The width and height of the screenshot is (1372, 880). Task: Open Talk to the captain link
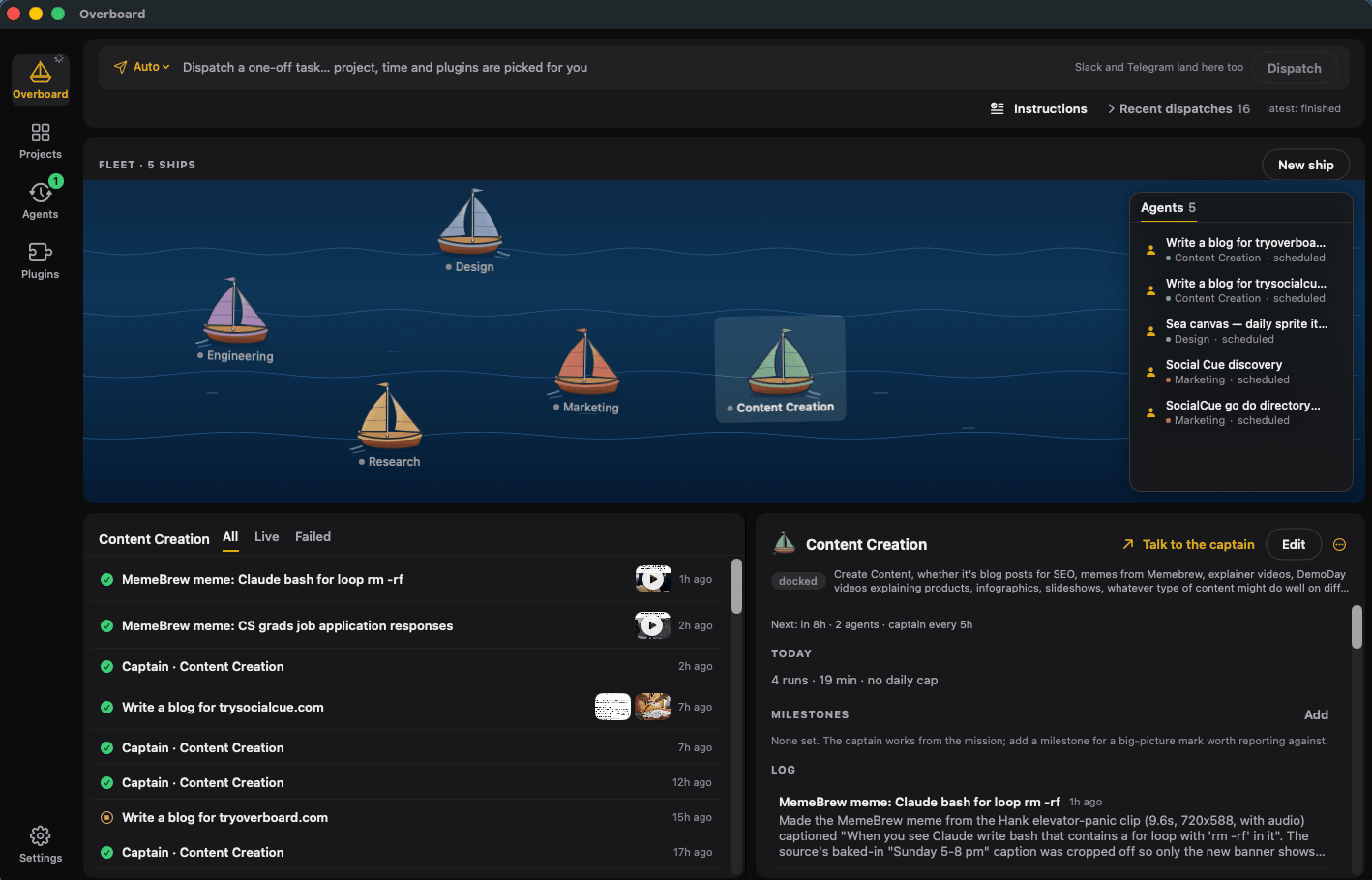point(1188,544)
